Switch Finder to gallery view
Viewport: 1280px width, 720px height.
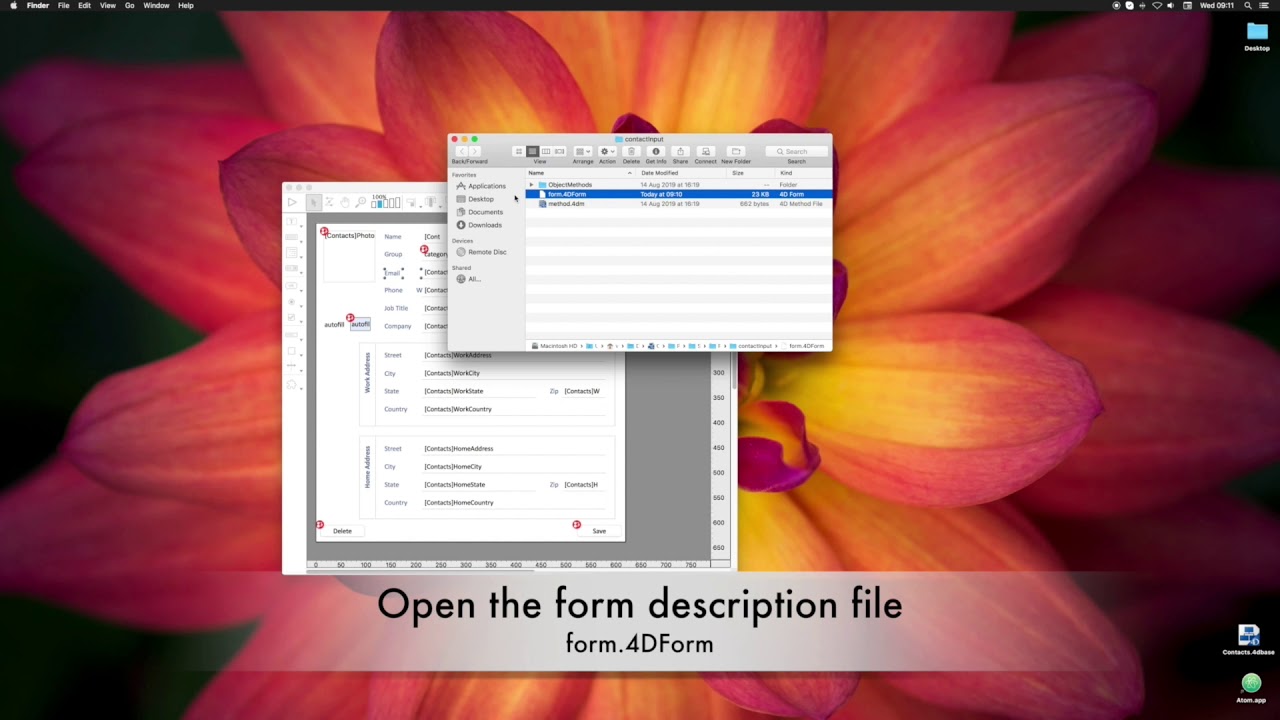point(560,151)
